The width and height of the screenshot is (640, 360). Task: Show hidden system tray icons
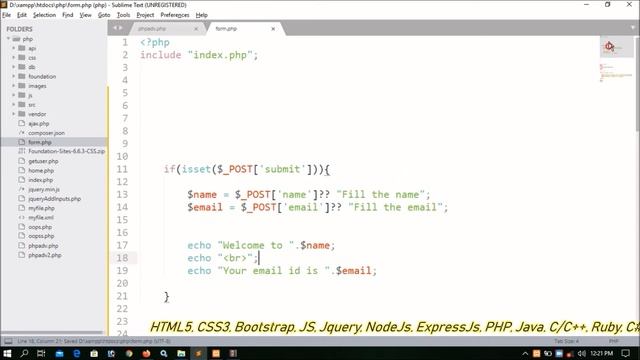pyautogui.click(x=525, y=353)
